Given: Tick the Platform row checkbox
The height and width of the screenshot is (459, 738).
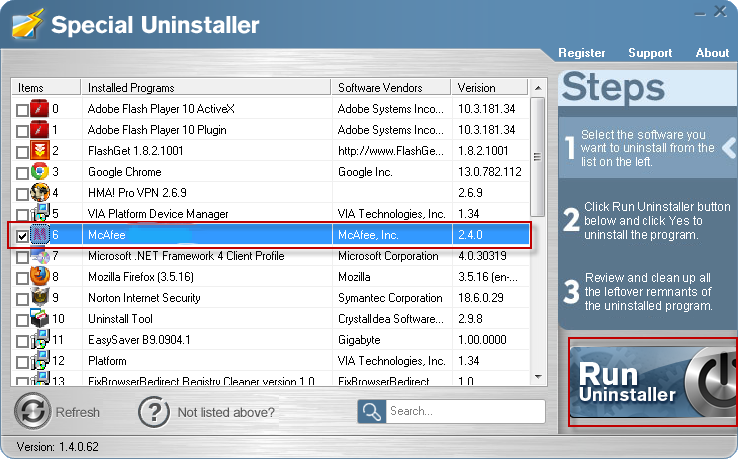Looking at the screenshot, I should (x=22, y=362).
